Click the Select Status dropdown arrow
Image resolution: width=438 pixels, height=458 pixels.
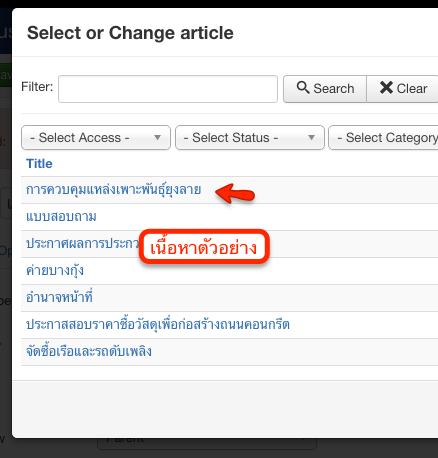pos(311,137)
